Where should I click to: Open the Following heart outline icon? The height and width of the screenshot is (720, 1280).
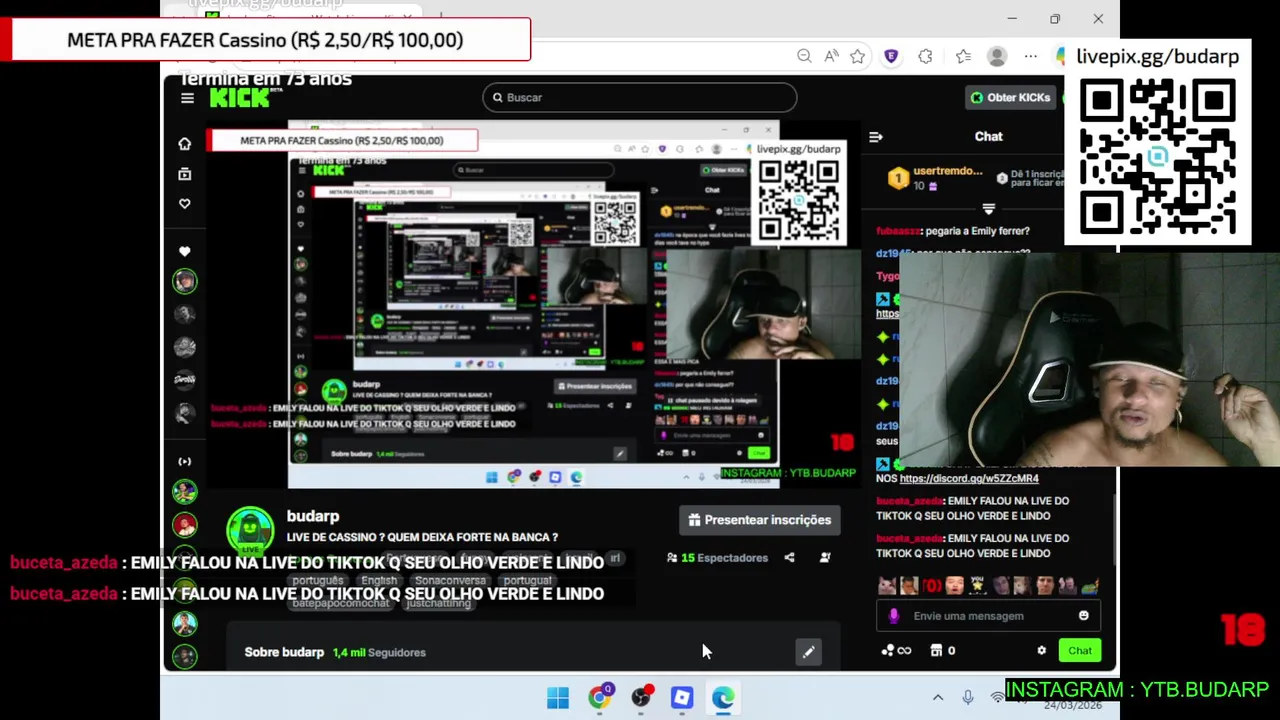(x=184, y=204)
